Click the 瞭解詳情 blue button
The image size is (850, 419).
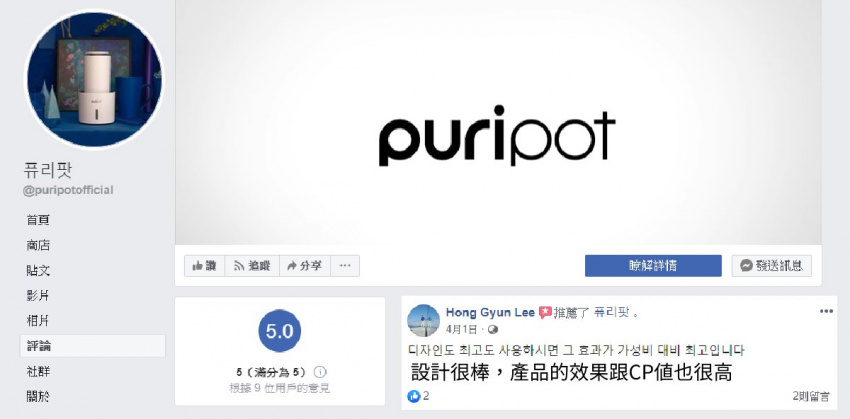(653, 266)
